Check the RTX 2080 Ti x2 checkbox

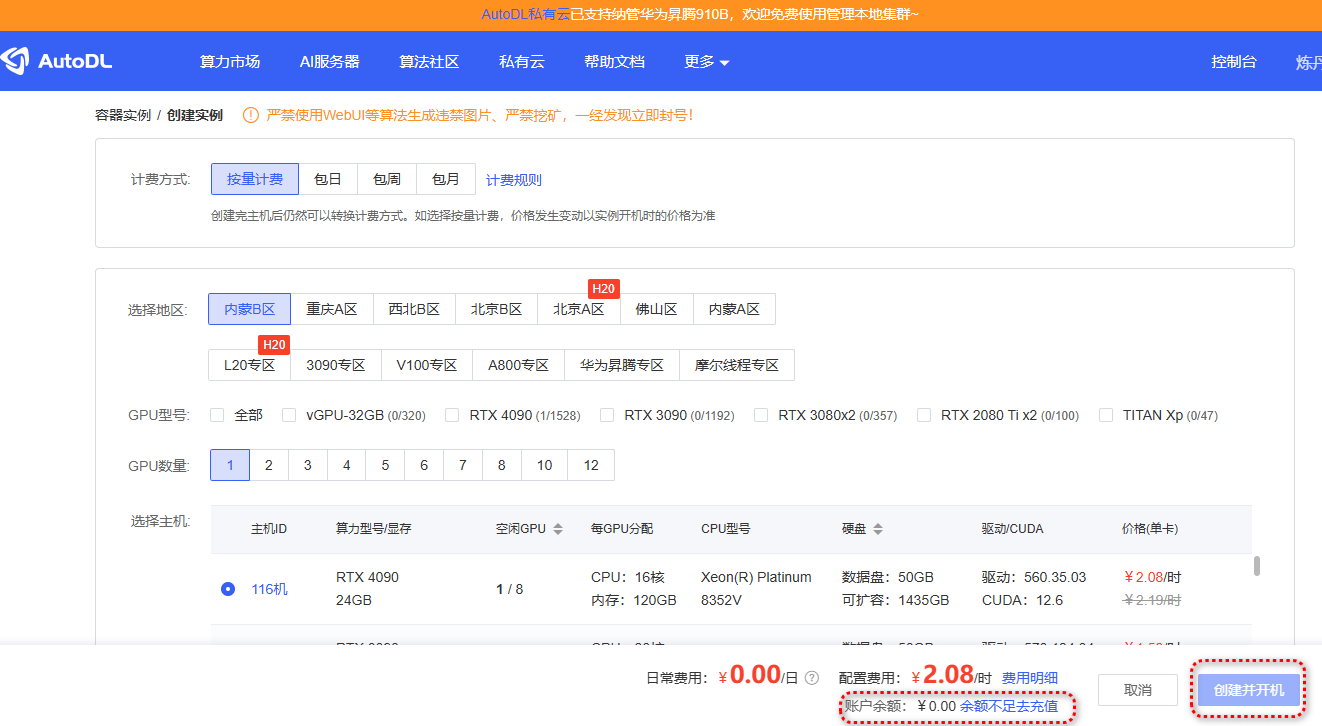click(924, 415)
